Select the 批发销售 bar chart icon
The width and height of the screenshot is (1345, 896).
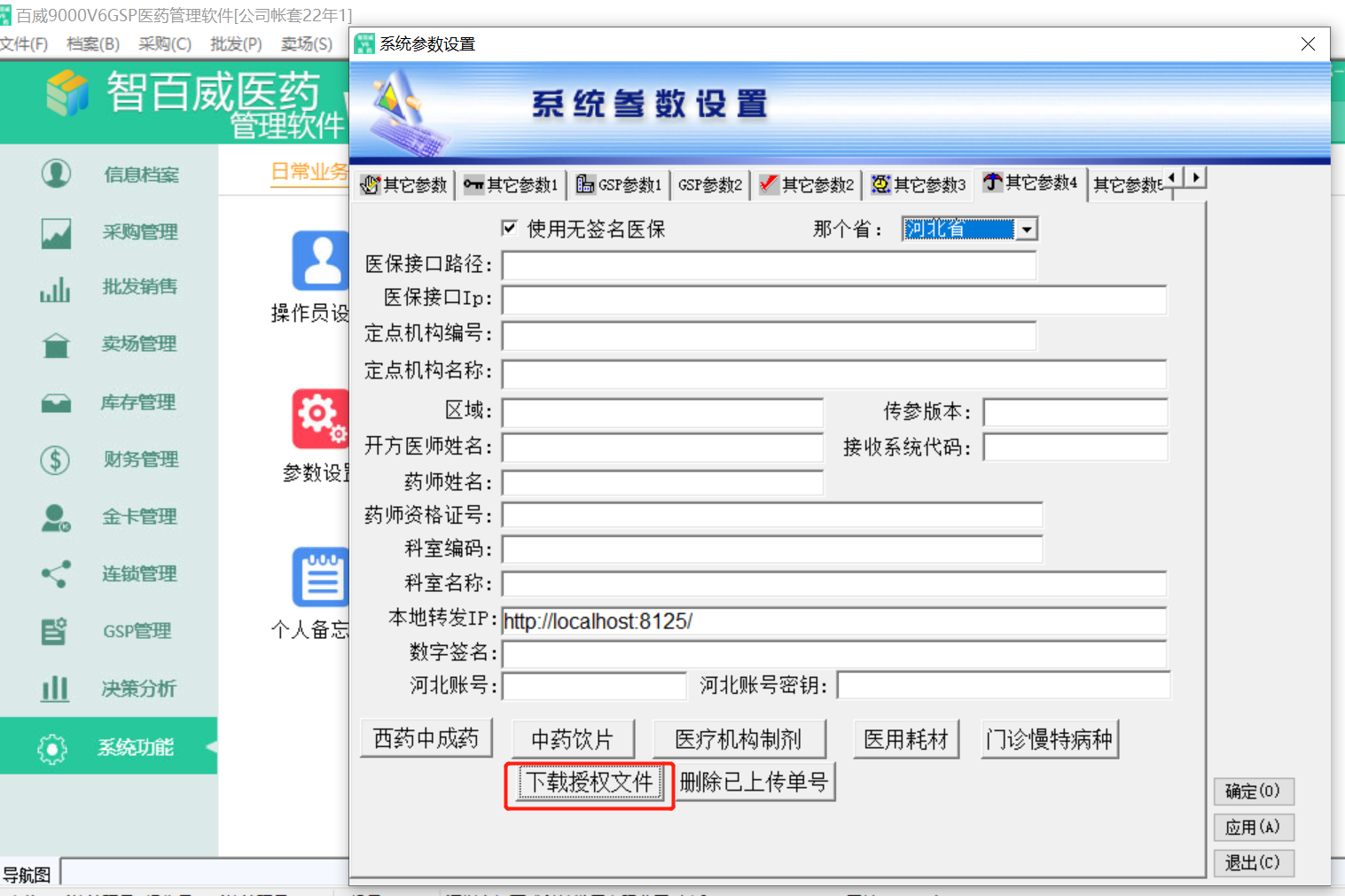click(55, 289)
